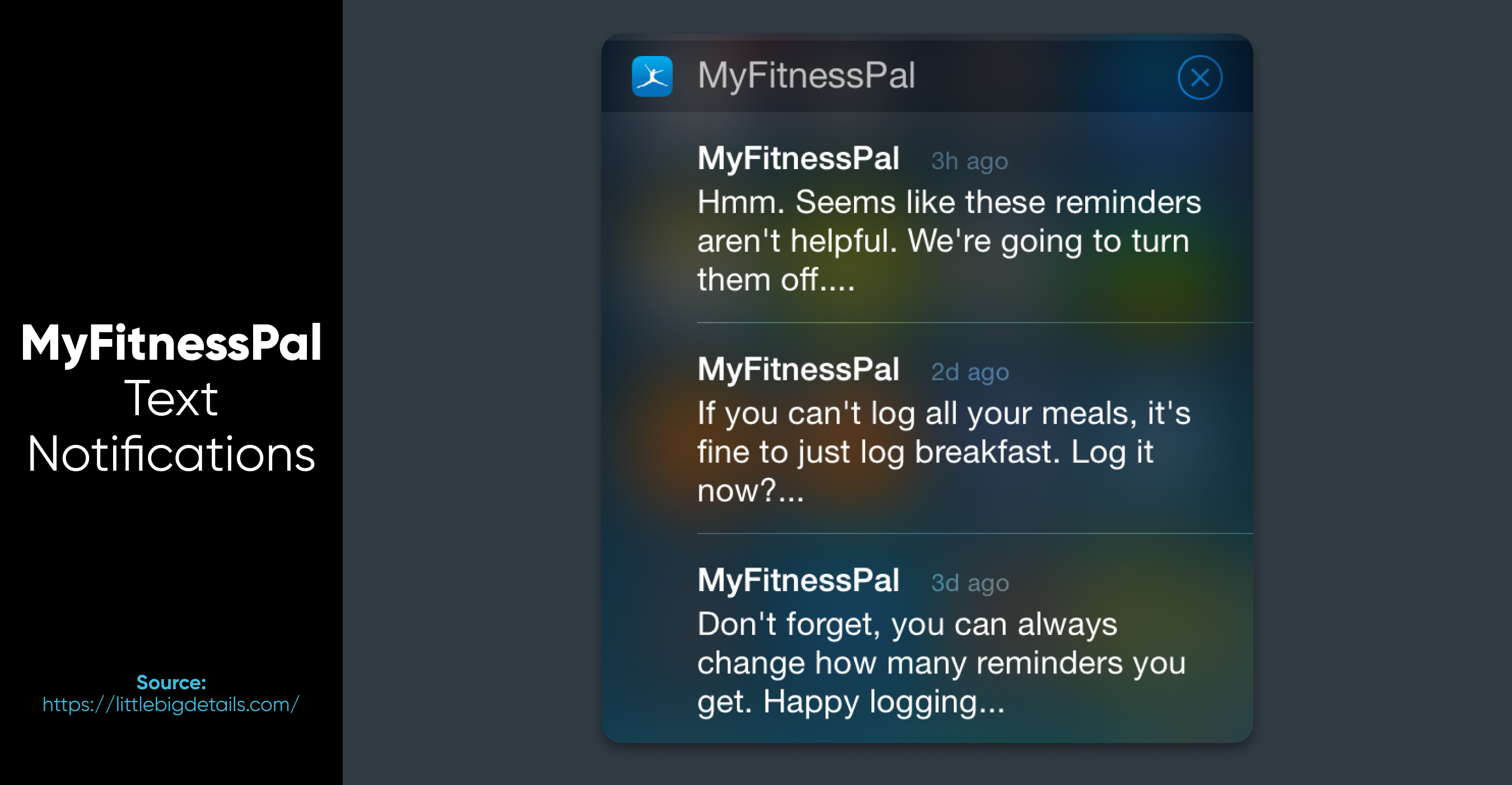Image resolution: width=1512 pixels, height=785 pixels.
Task: Click the 'Text Notifications' slide heading
Action: click(x=171, y=426)
